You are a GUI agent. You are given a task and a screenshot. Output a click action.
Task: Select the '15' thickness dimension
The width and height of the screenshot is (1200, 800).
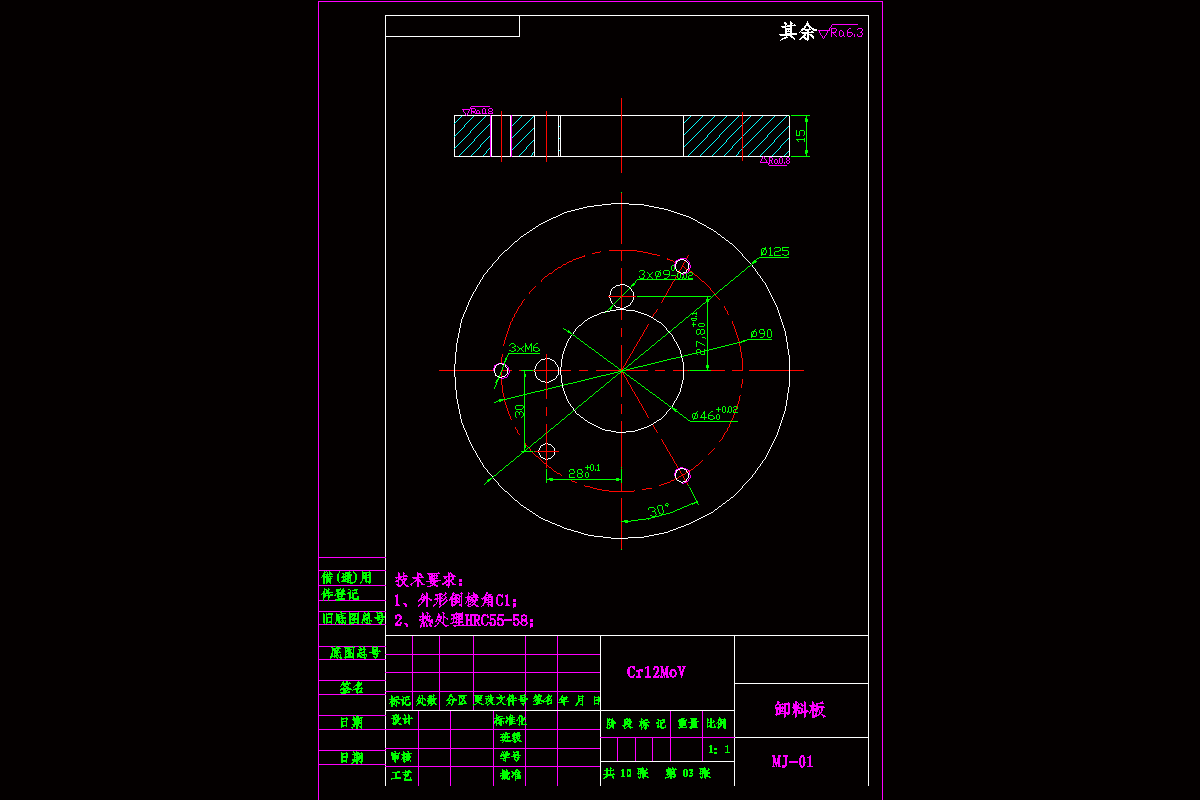point(800,134)
